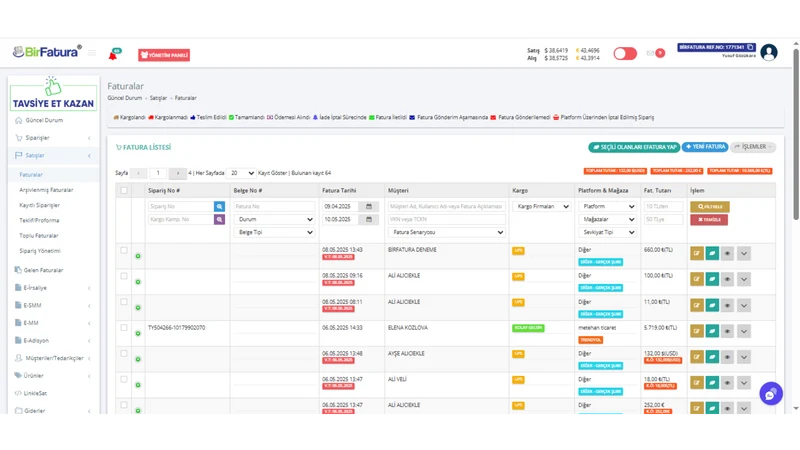Send e-invoice for AYŞE ALICIEKLE row

pos(712,357)
